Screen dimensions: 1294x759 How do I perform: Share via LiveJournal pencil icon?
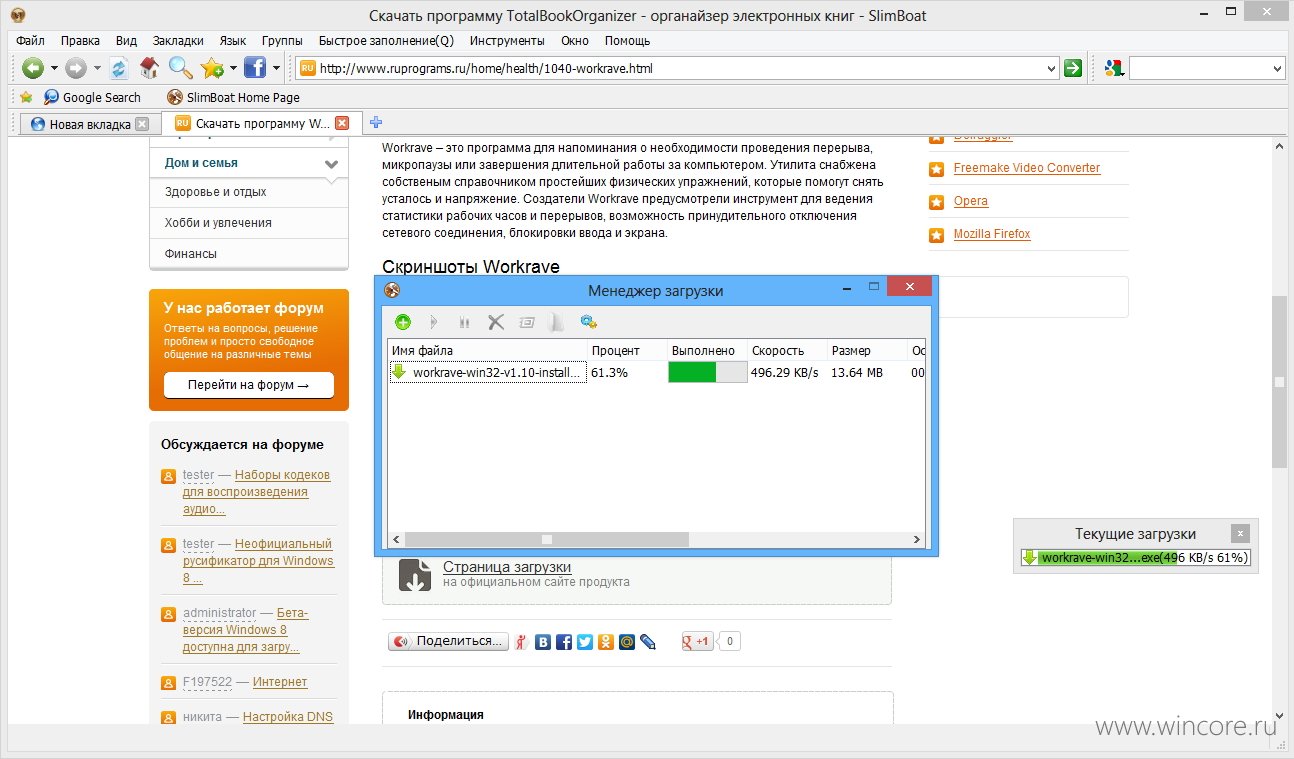(x=648, y=642)
